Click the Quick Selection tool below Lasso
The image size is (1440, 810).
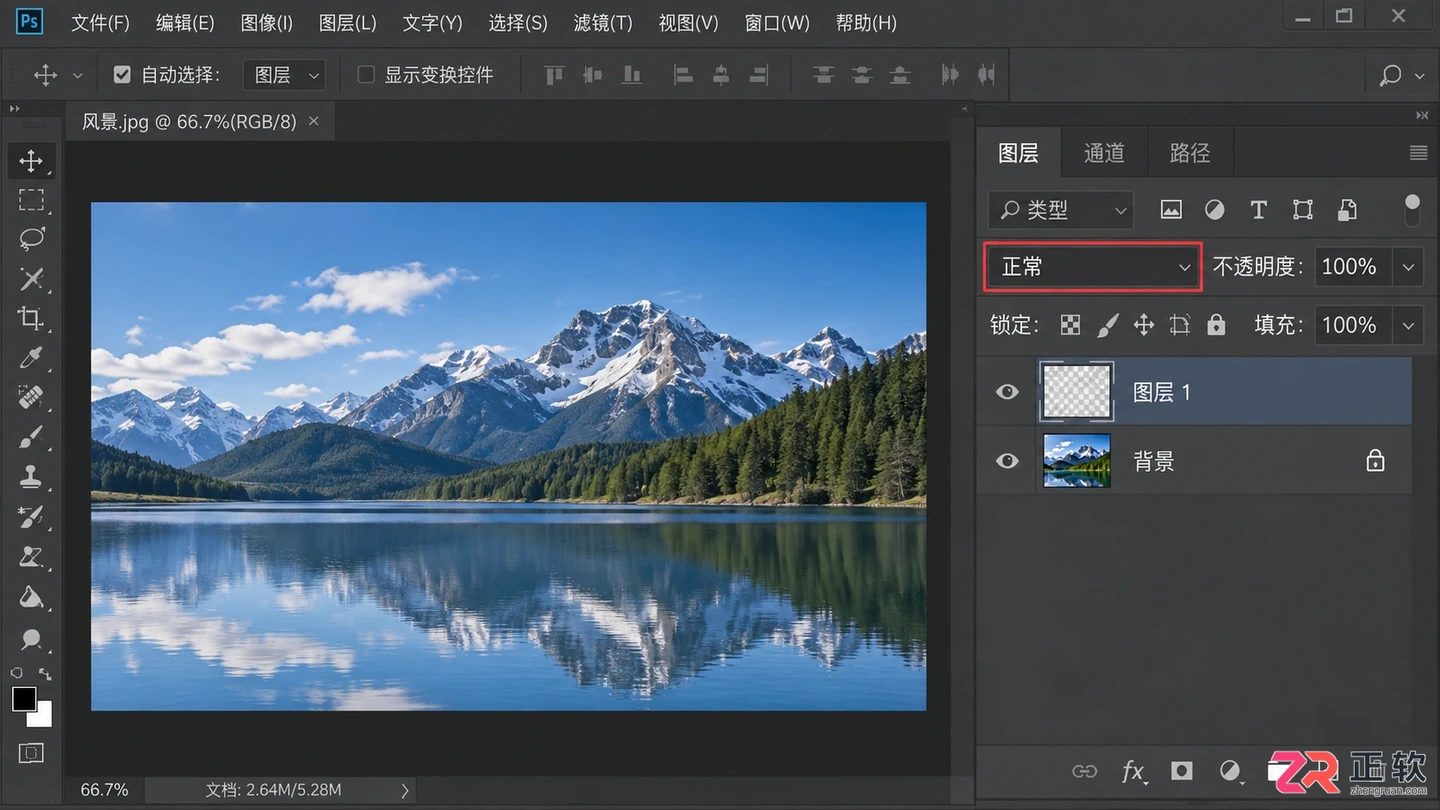31,279
